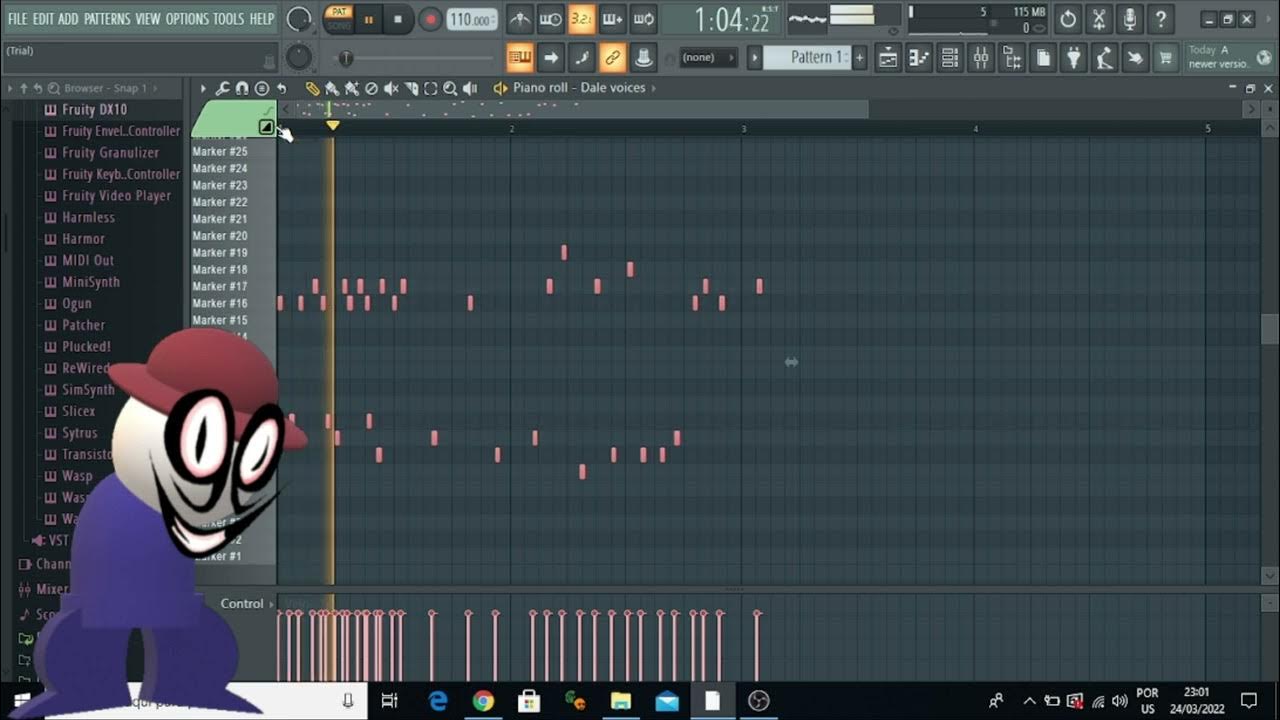Viewport: 1280px width, 720px height.
Task: Open Google Chrome from the taskbar
Action: pyautogui.click(x=483, y=701)
